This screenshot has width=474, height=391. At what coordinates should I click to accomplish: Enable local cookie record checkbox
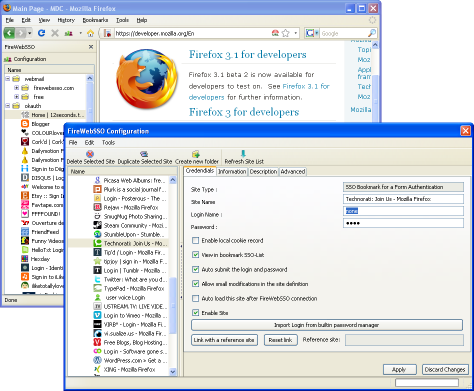[196, 240]
